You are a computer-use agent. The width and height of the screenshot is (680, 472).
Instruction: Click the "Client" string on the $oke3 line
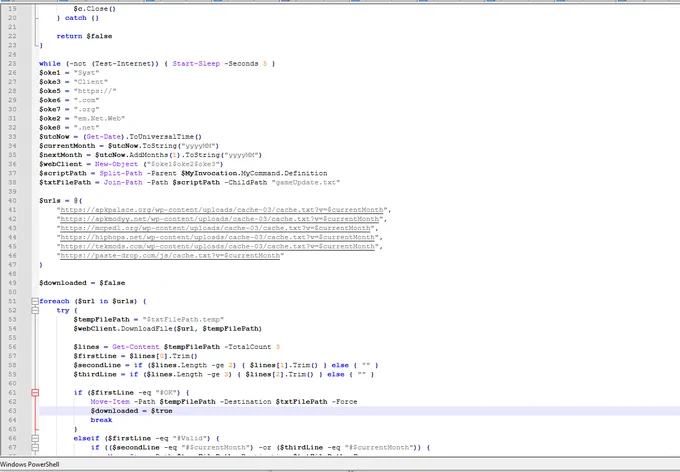coord(91,82)
